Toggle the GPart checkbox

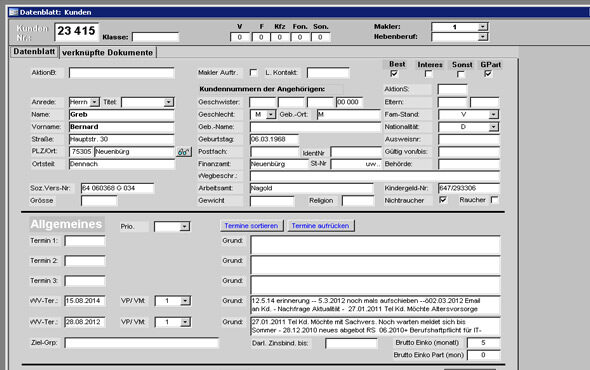[488, 74]
